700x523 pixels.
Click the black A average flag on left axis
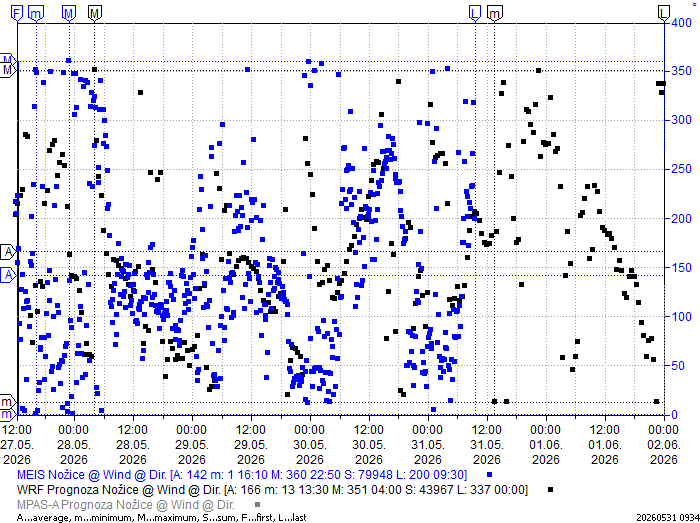click(8, 252)
